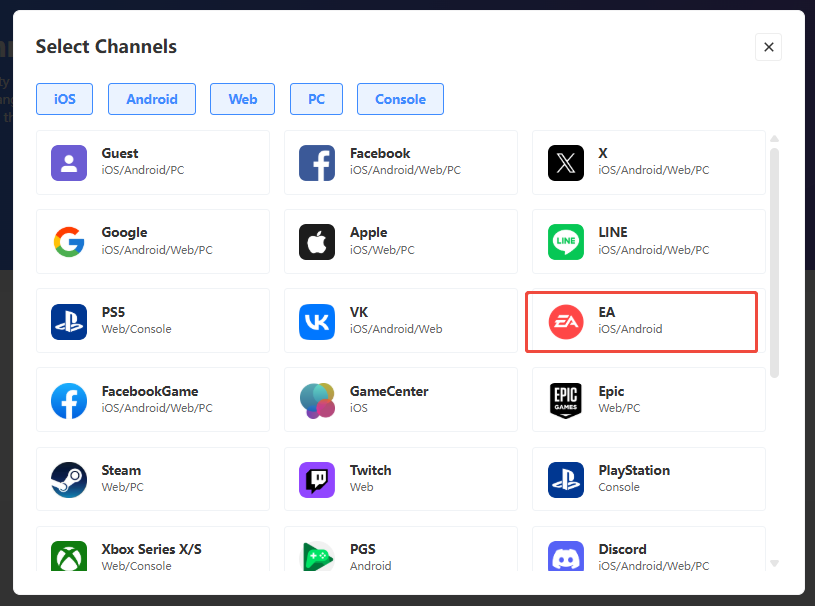Click the 'Discord' name text
Image resolution: width=815 pixels, height=606 pixels.
[622, 549]
